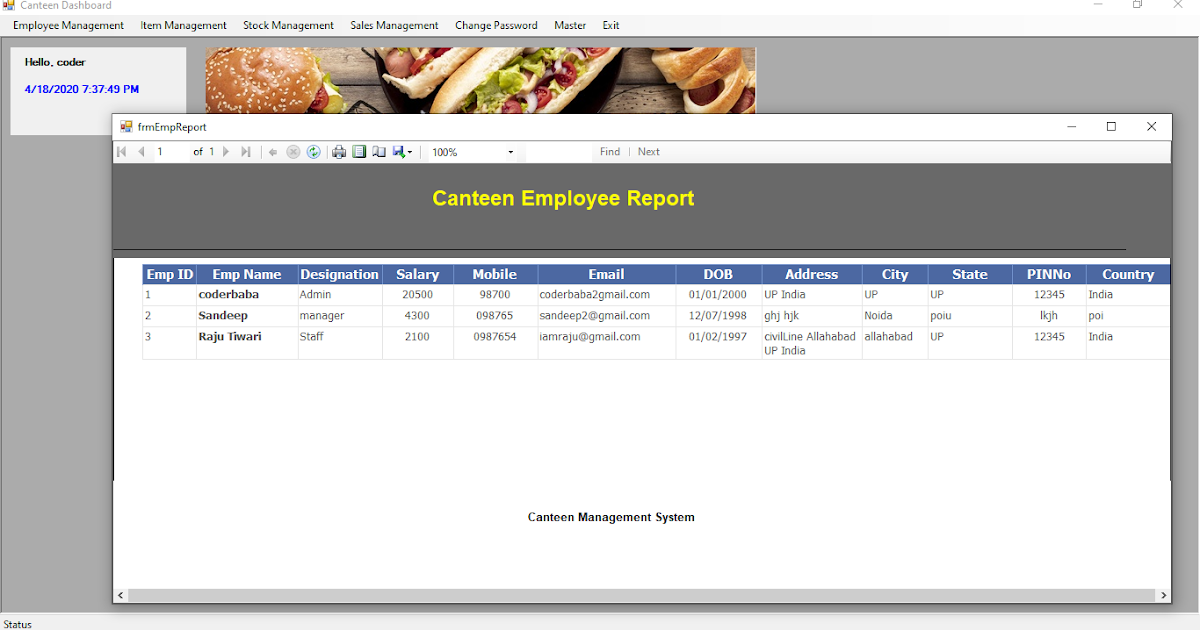Open the Sales Management menu
The height and width of the screenshot is (630, 1200).
[x=394, y=25]
